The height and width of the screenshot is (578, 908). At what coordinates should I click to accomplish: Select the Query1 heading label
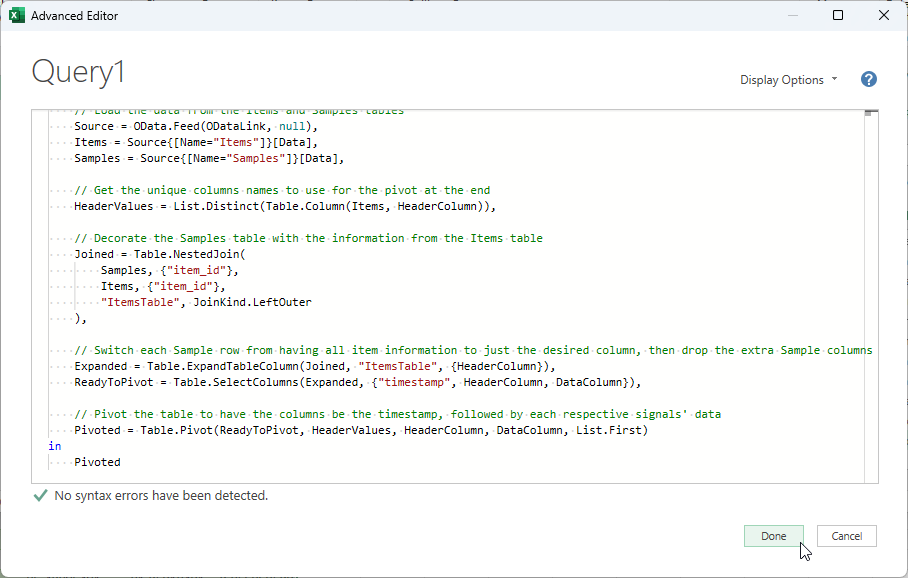pyautogui.click(x=77, y=71)
